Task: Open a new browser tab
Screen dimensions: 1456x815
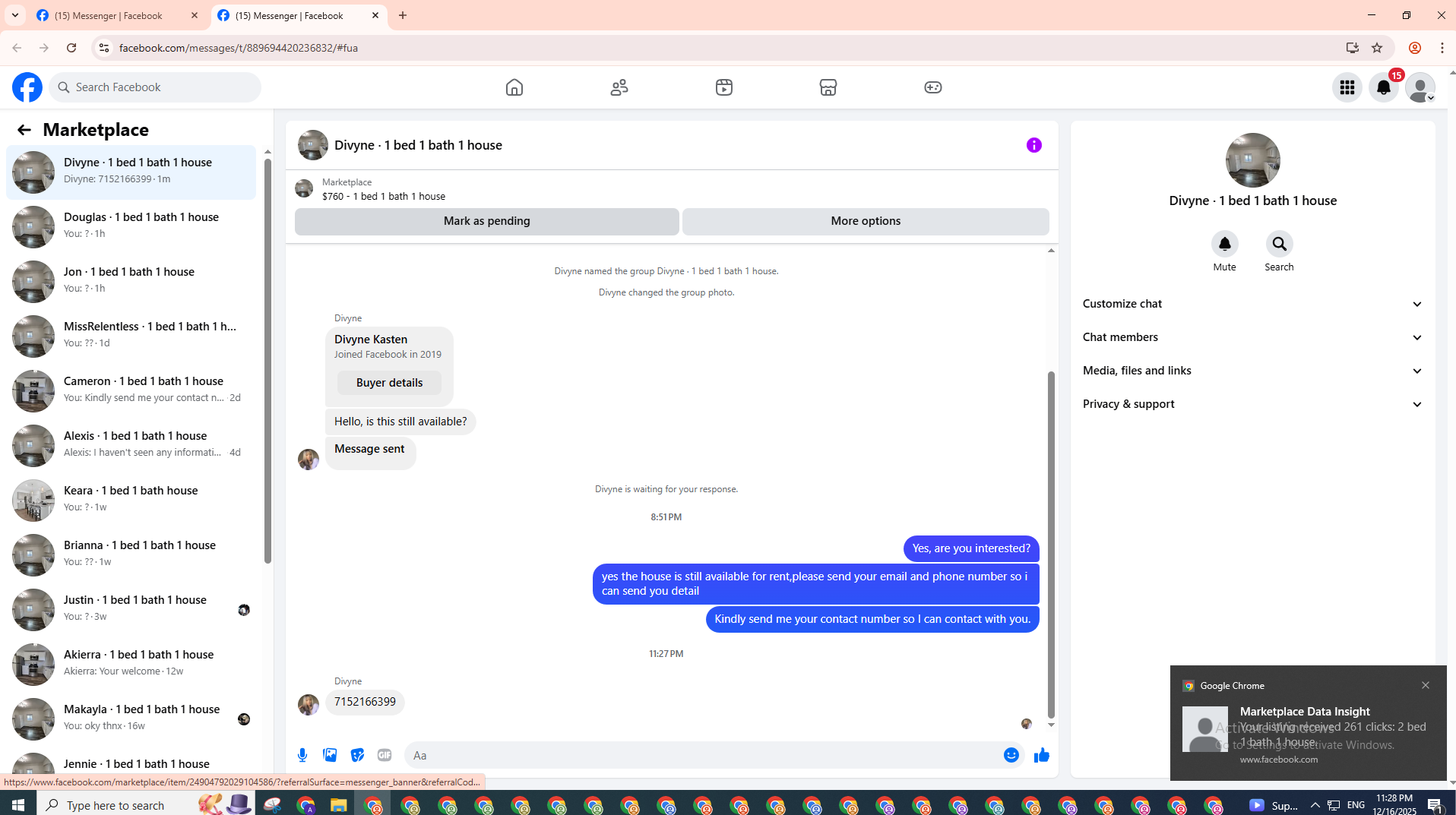Action: tap(403, 15)
